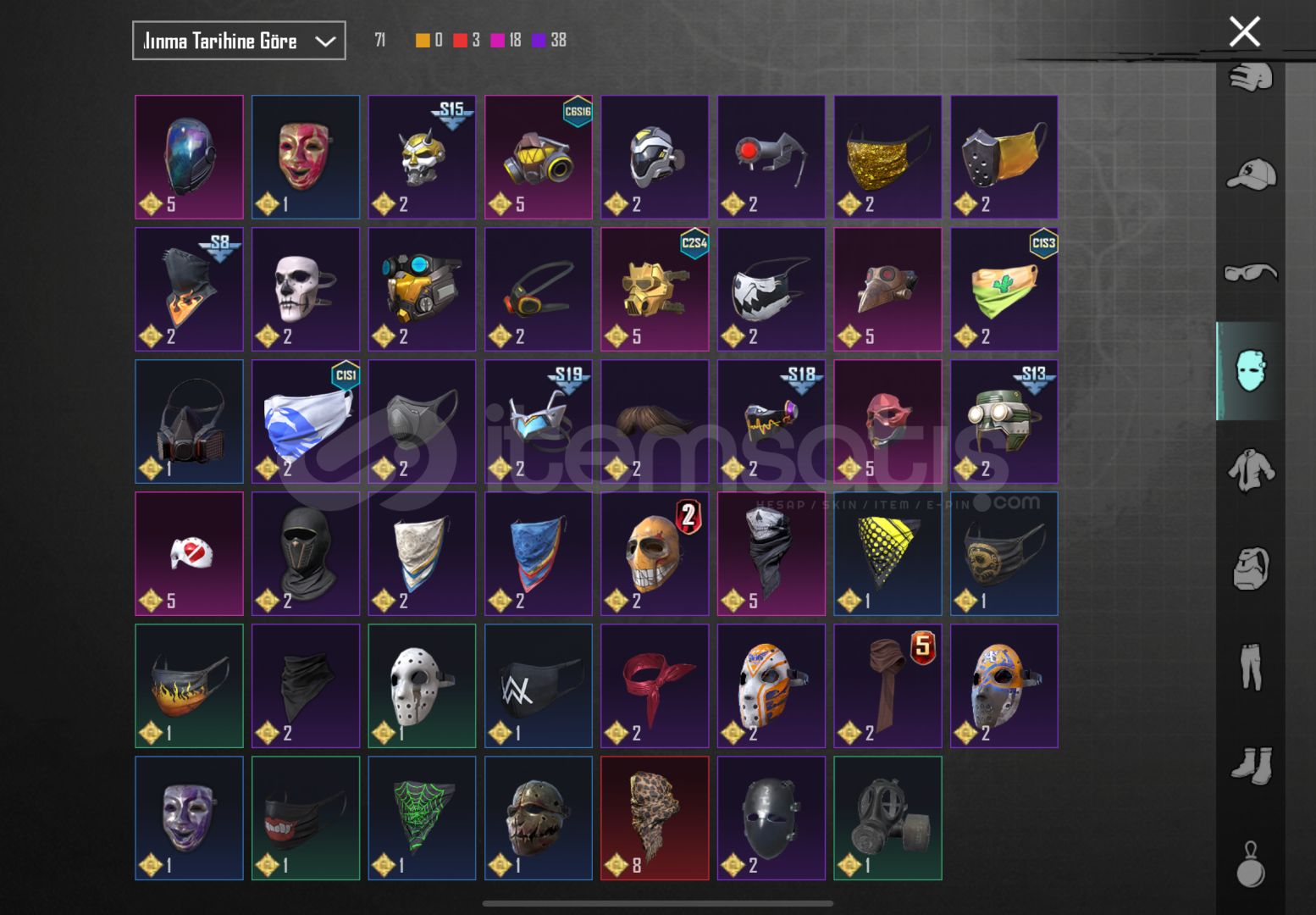
Task: Expand sort options via chevron arrow
Action: point(325,42)
